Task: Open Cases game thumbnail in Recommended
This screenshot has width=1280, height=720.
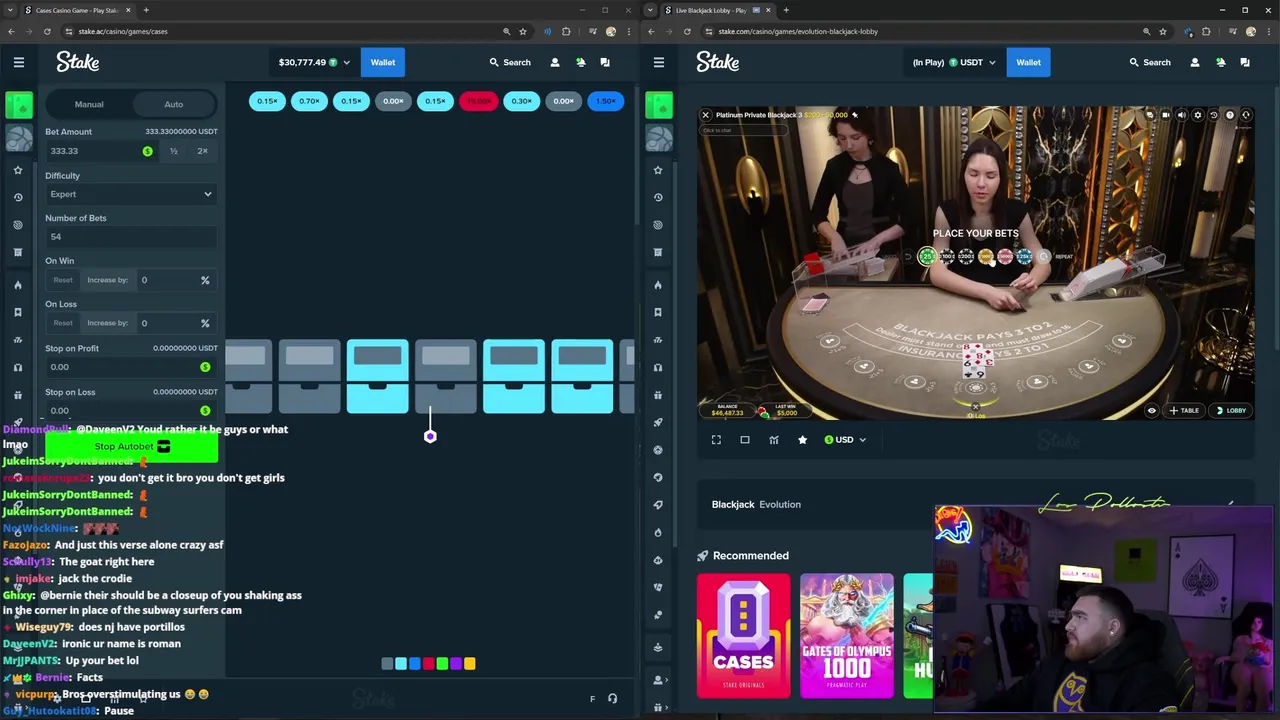Action: pyautogui.click(x=743, y=635)
